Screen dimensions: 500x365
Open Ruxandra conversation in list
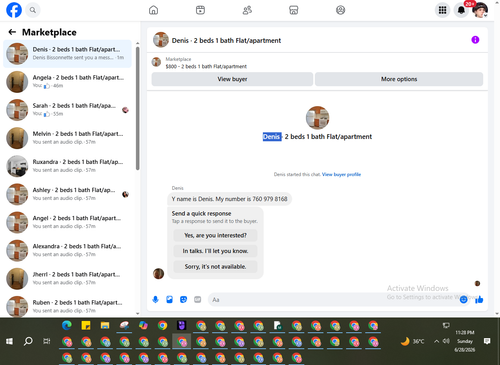pyautogui.click(x=67, y=166)
